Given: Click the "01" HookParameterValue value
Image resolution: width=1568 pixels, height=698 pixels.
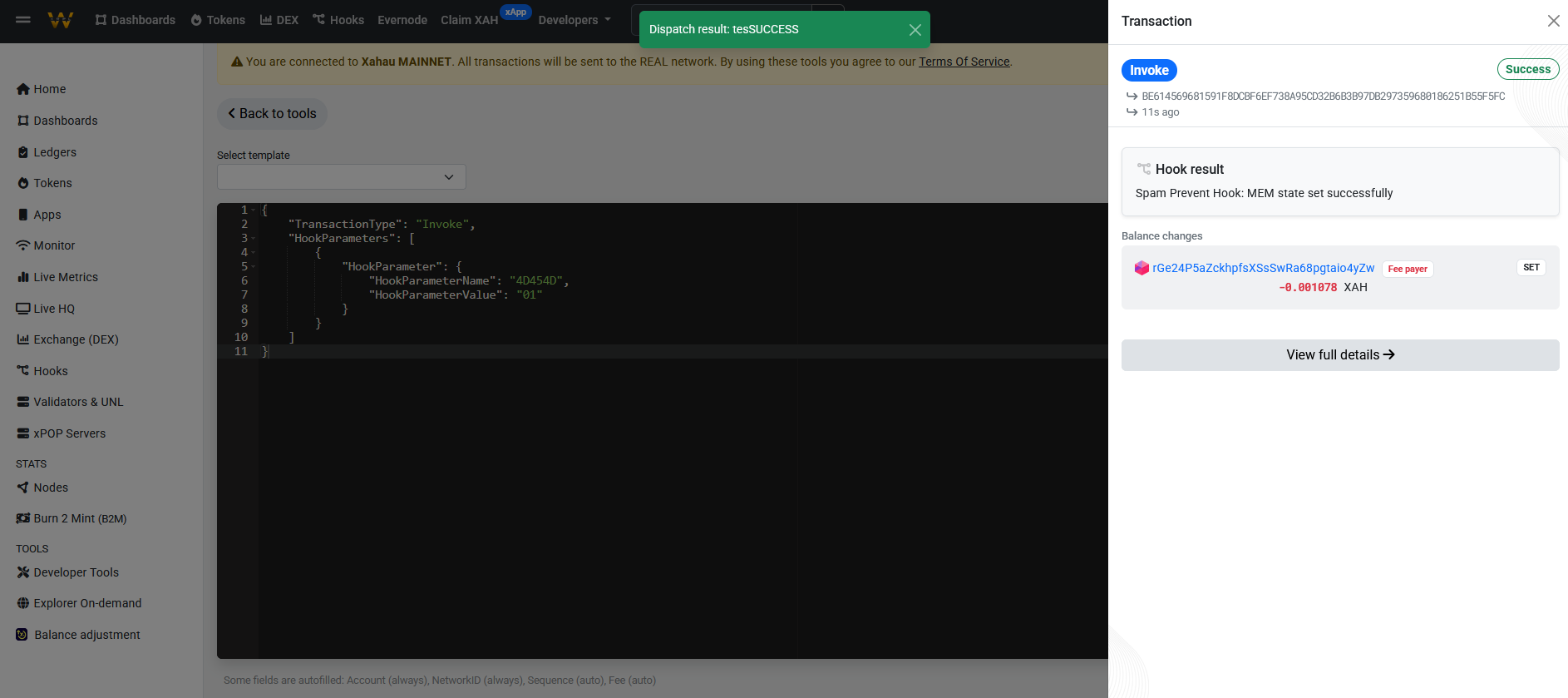Looking at the screenshot, I should click(x=529, y=295).
